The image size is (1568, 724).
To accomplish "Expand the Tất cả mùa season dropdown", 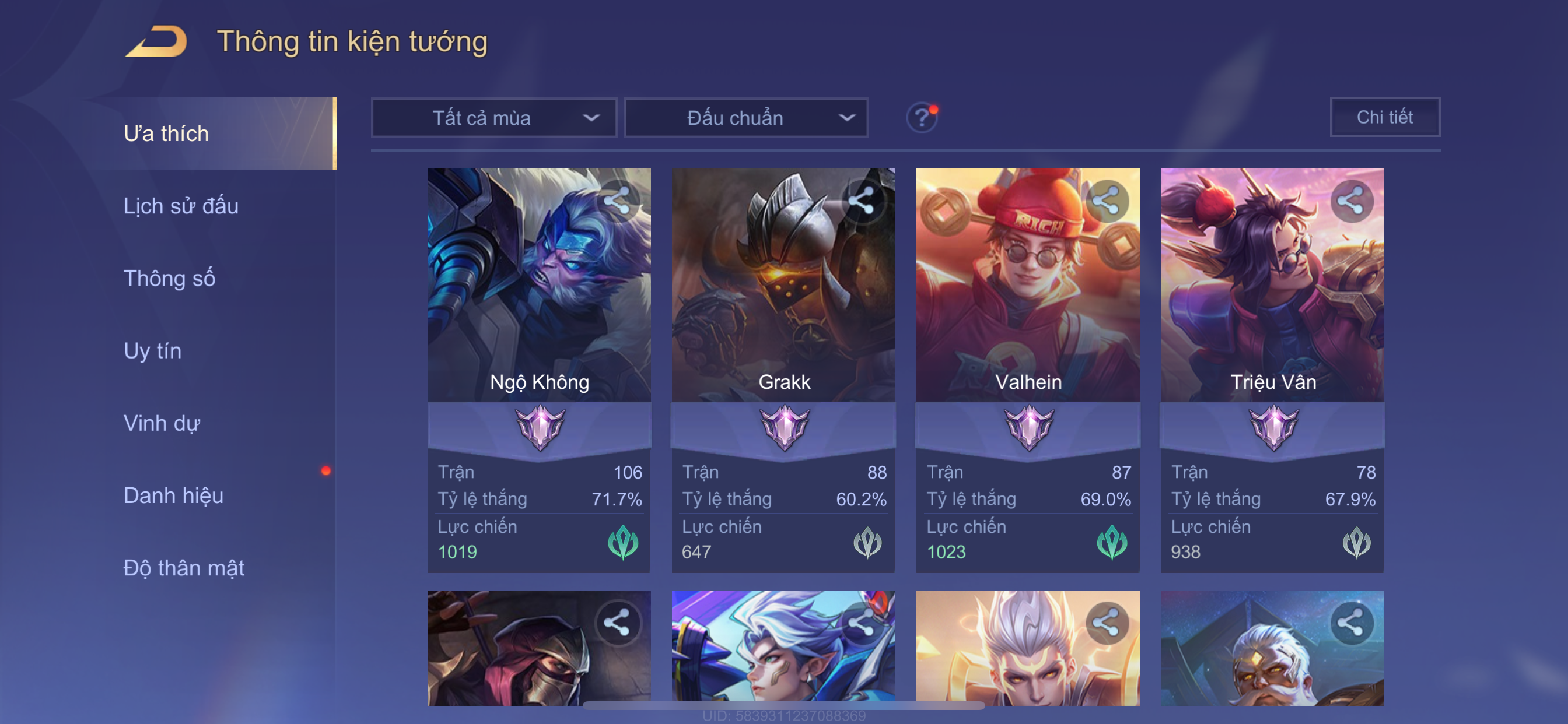I will click(x=494, y=117).
